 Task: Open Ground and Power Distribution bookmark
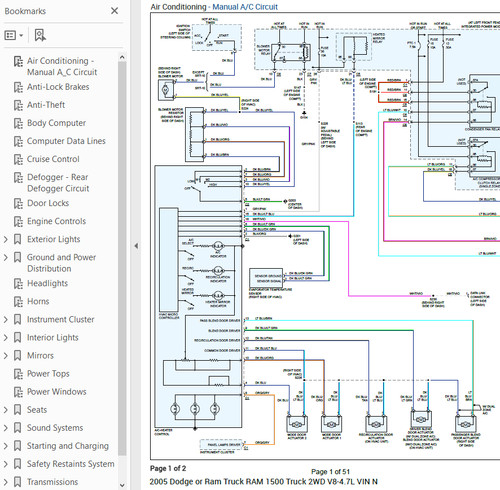pyautogui.click(x=61, y=263)
